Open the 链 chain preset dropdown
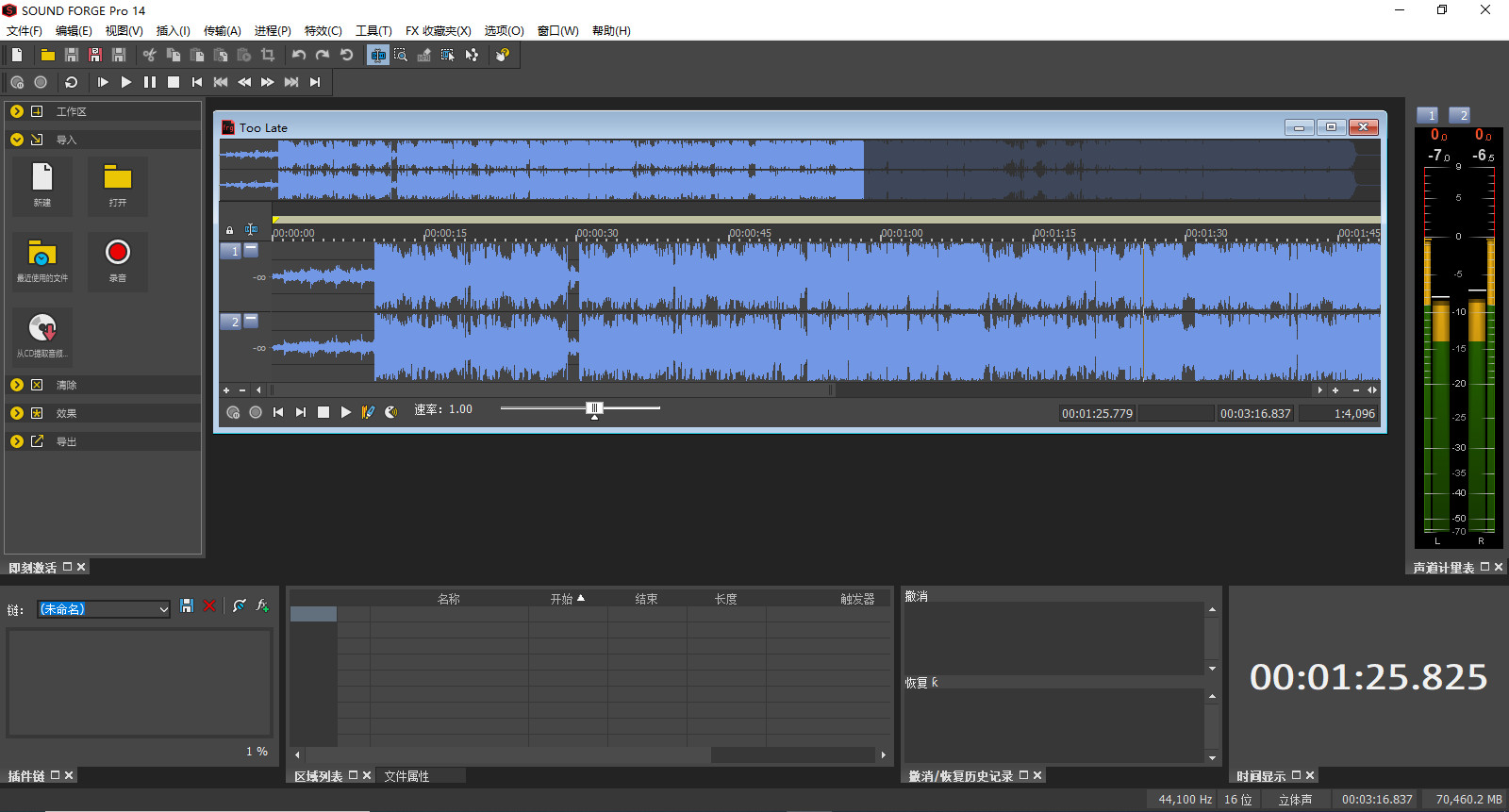 [163, 609]
